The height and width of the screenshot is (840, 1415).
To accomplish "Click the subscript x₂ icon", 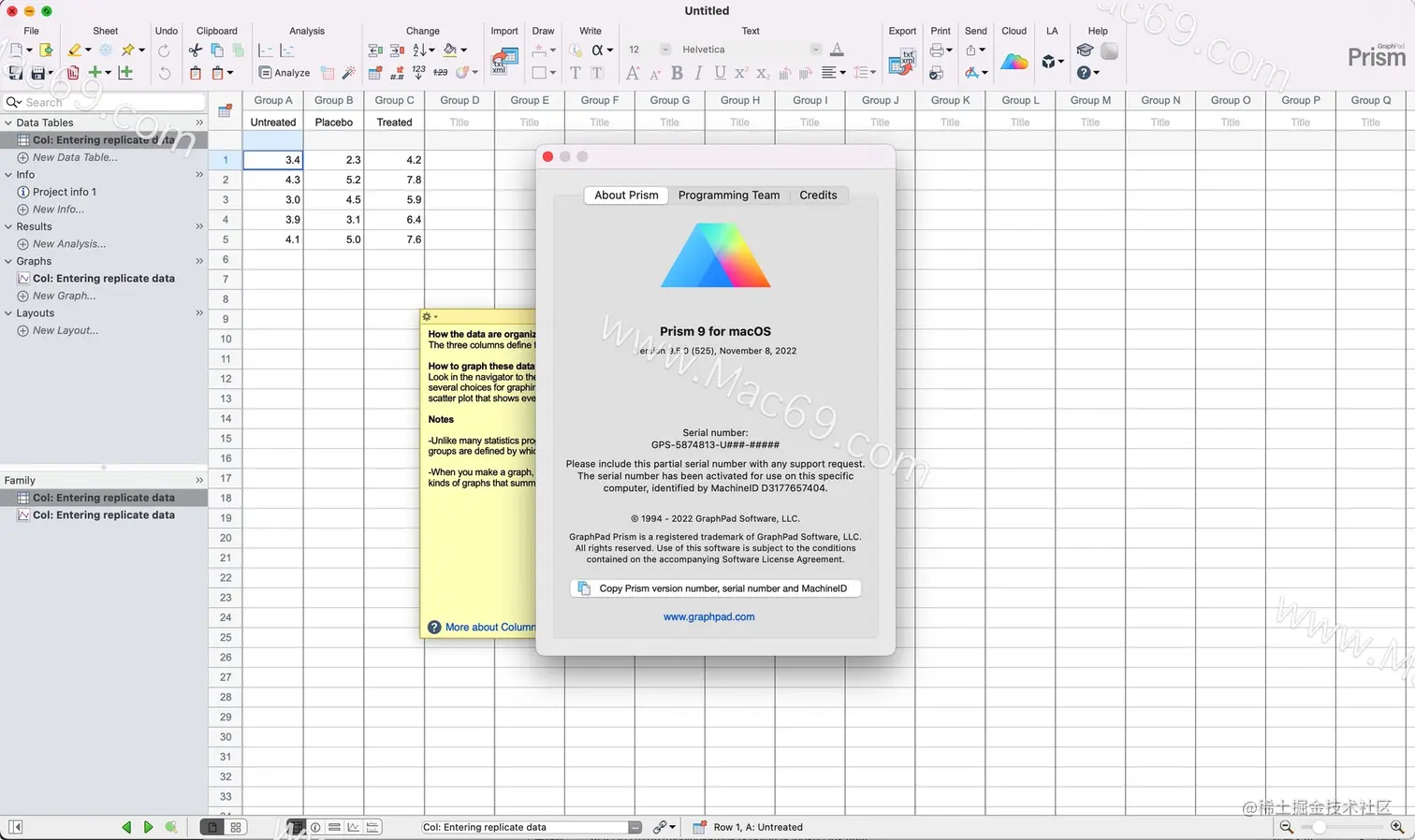I will 763,73.
